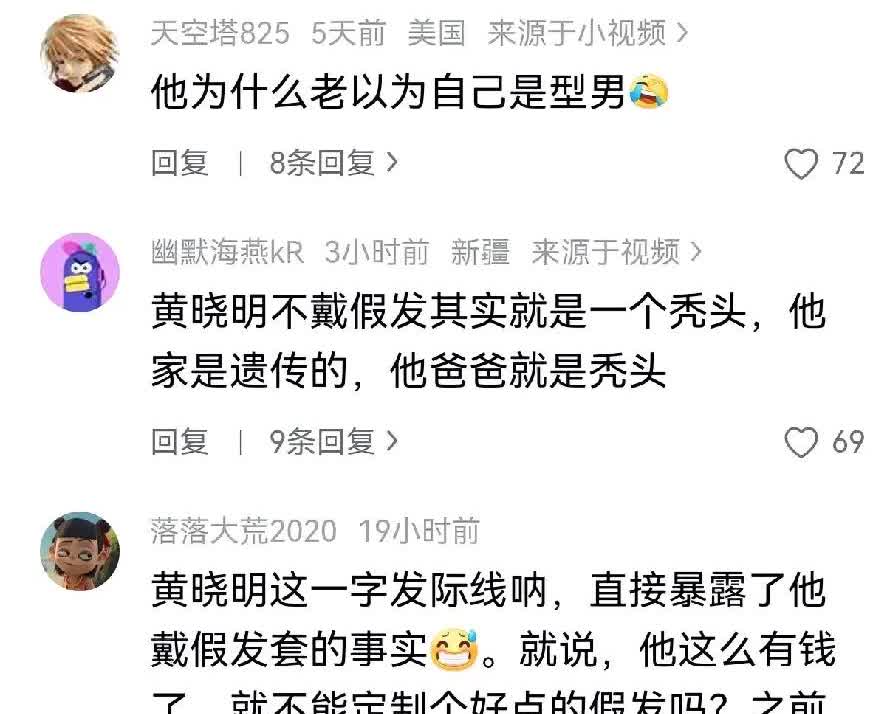Click the sweating grin emoji in third comment
Image resolution: width=884 pixels, height=714 pixels.
click(454, 650)
